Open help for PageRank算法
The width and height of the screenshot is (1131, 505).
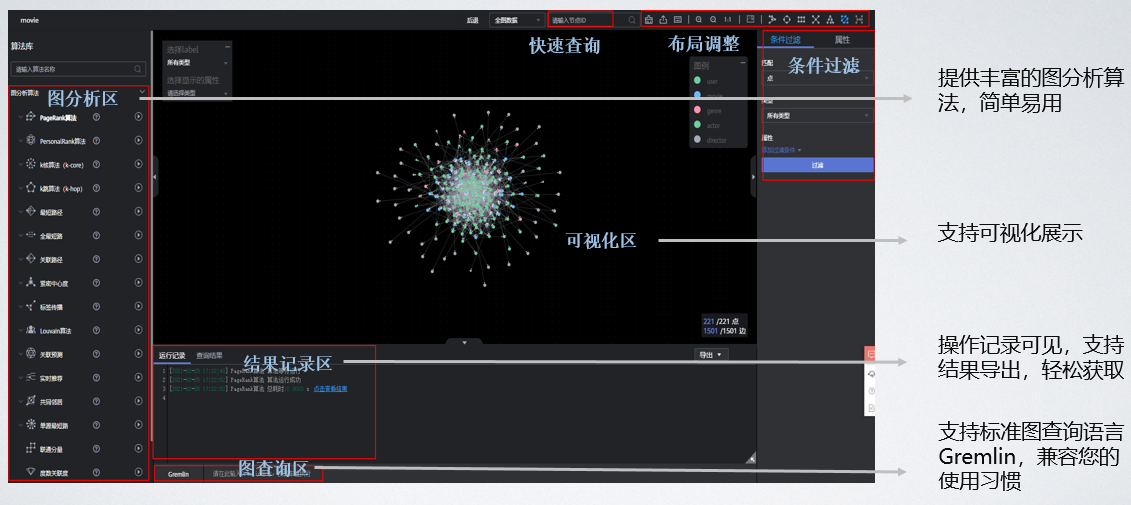[x=96, y=117]
